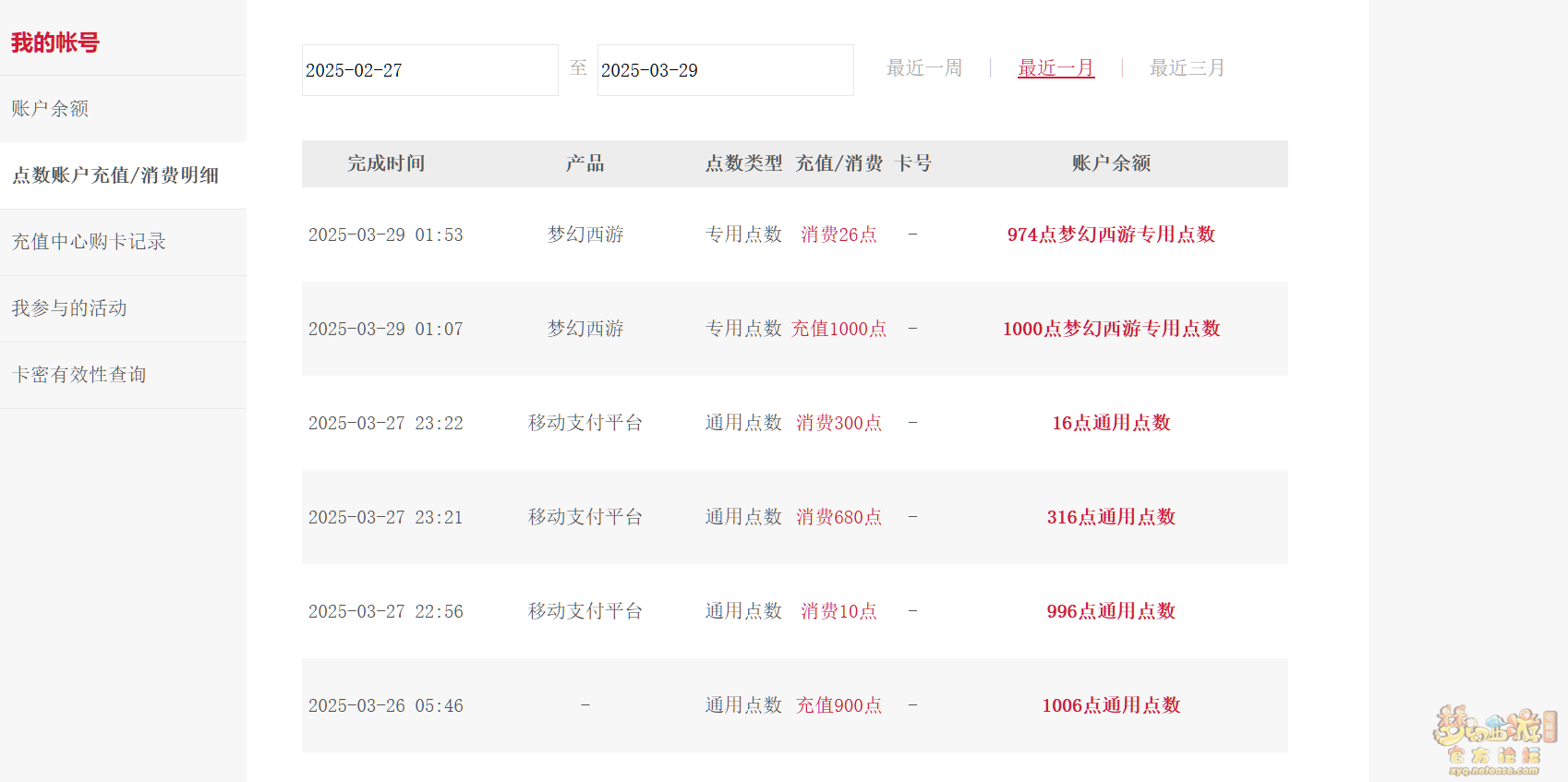Click 通用点数 in the 22:56 row
This screenshot has width=1568, height=782.
(x=744, y=611)
